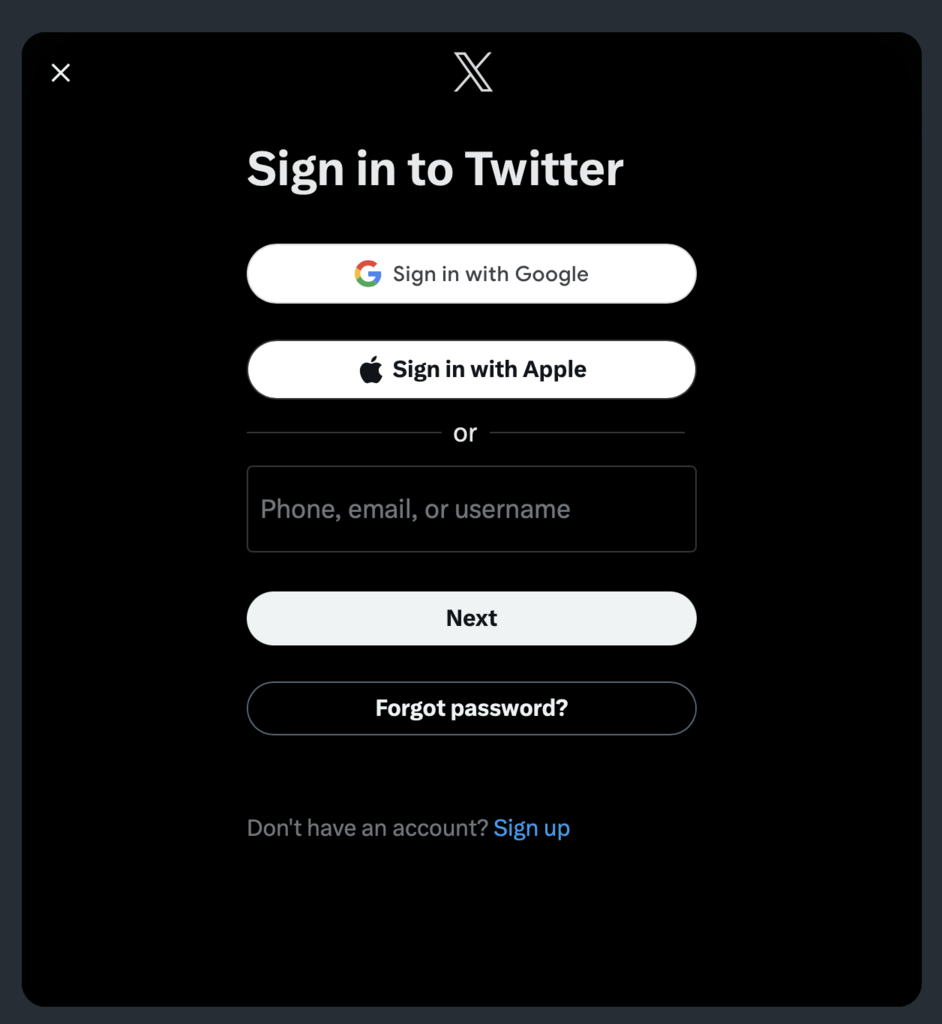Select the 'Sign in with Apple' label text
The image size is (942, 1024).
pos(489,370)
